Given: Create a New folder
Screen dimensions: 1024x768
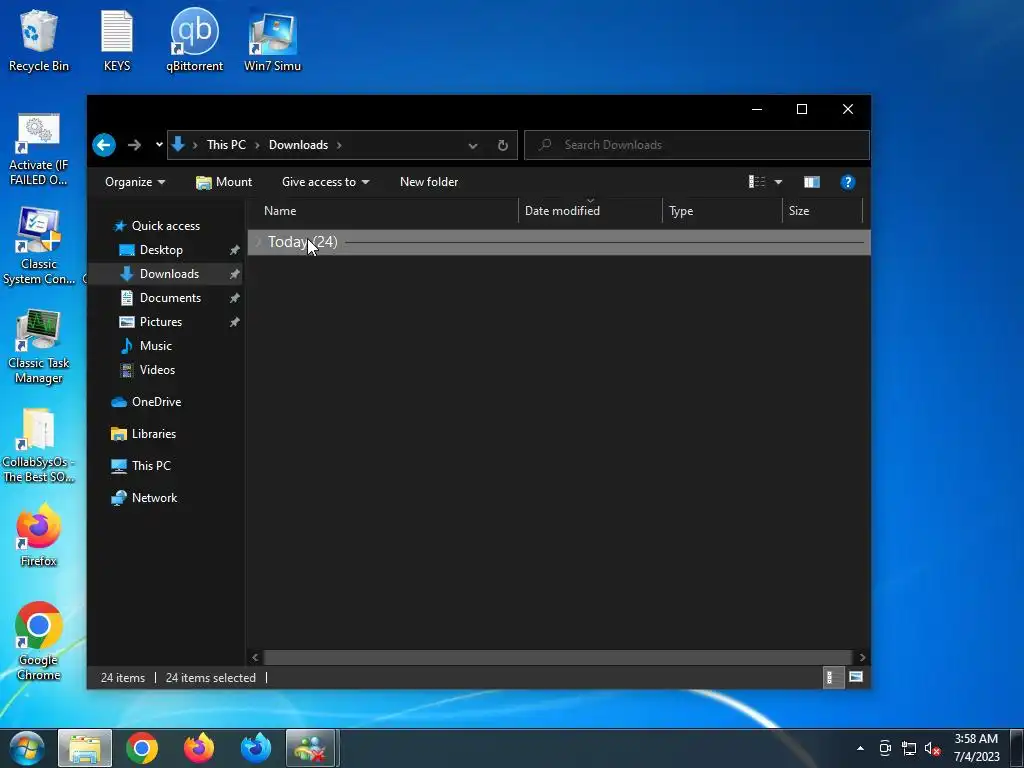Looking at the screenshot, I should (x=429, y=182).
